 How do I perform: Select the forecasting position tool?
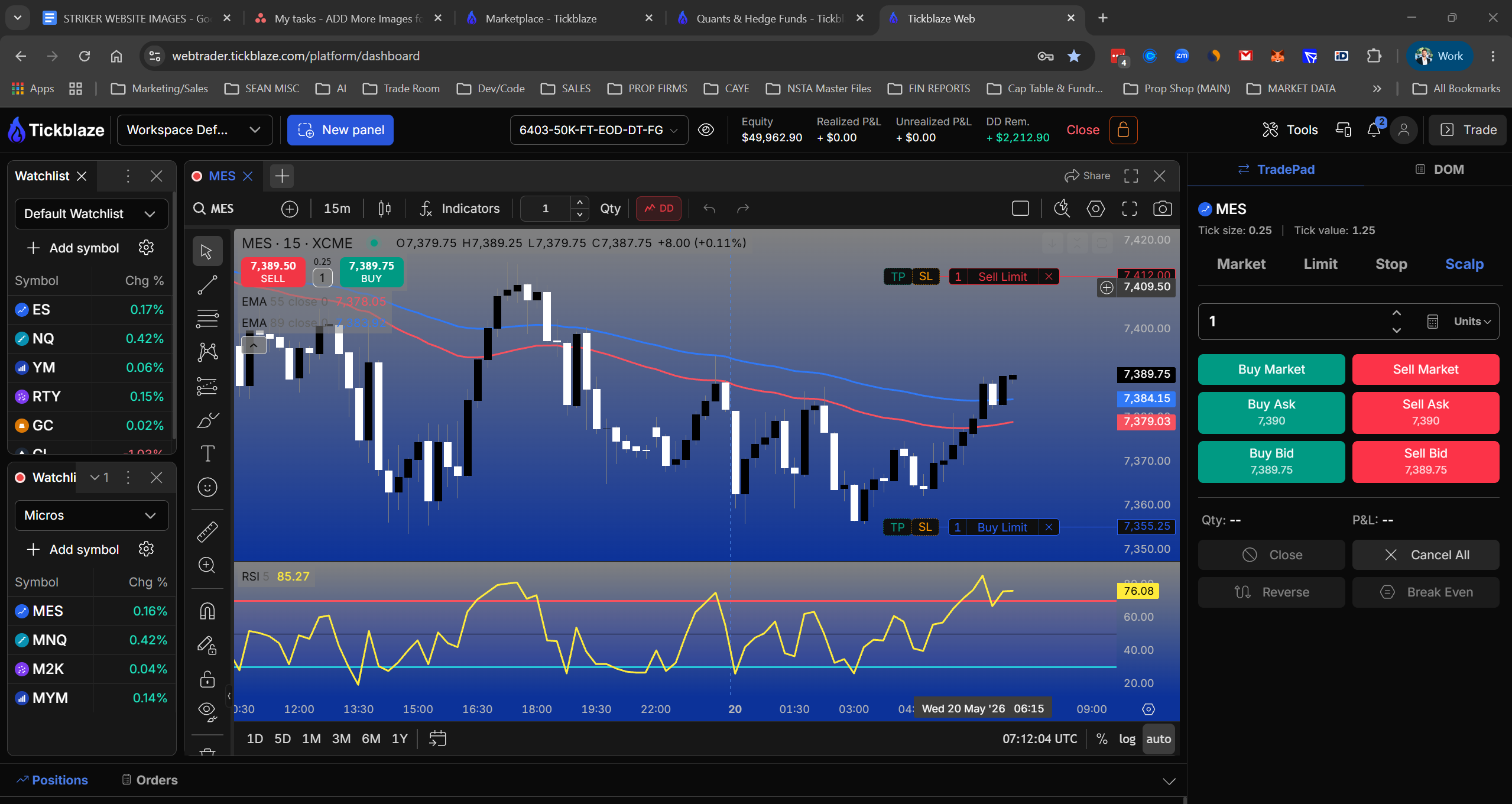207,386
